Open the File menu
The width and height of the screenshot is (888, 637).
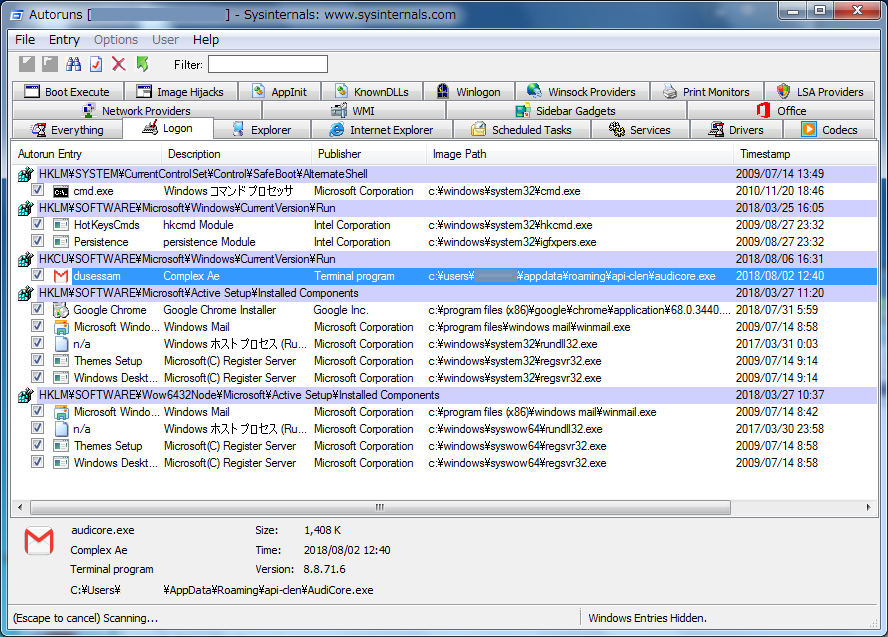coord(25,40)
